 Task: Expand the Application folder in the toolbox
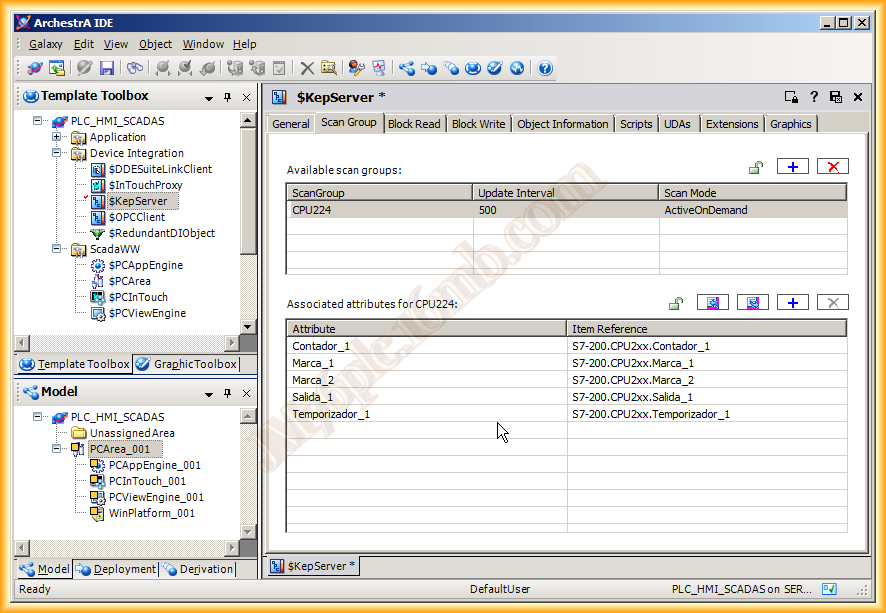pos(57,137)
